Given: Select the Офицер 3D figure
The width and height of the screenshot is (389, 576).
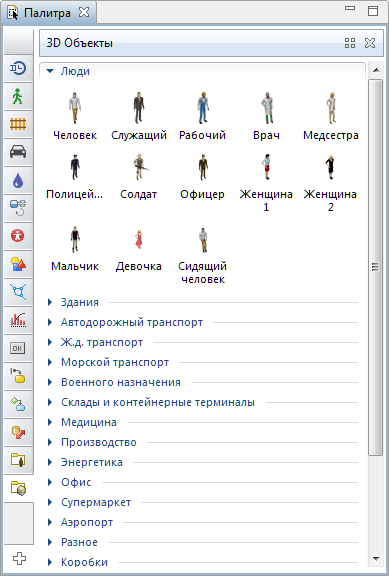Looking at the screenshot, I should (202, 177).
